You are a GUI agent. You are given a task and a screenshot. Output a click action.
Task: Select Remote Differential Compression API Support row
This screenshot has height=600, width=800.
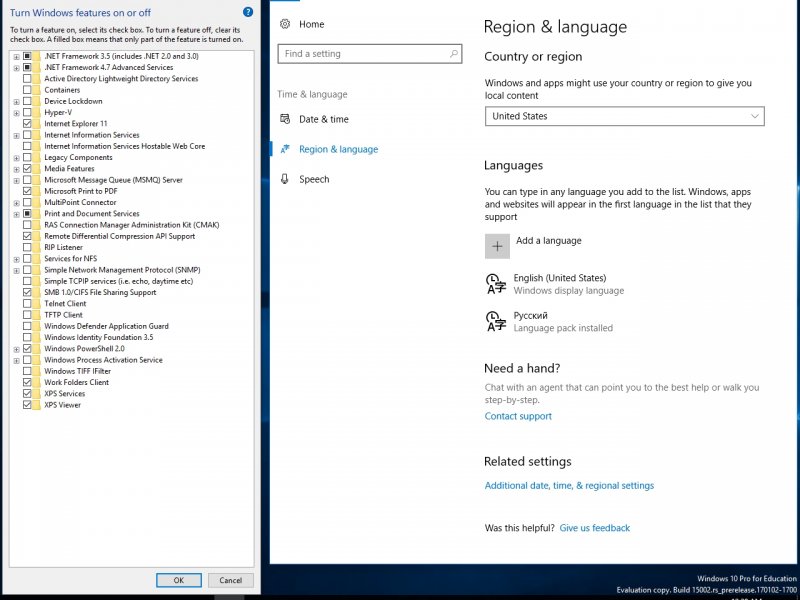point(119,236)
